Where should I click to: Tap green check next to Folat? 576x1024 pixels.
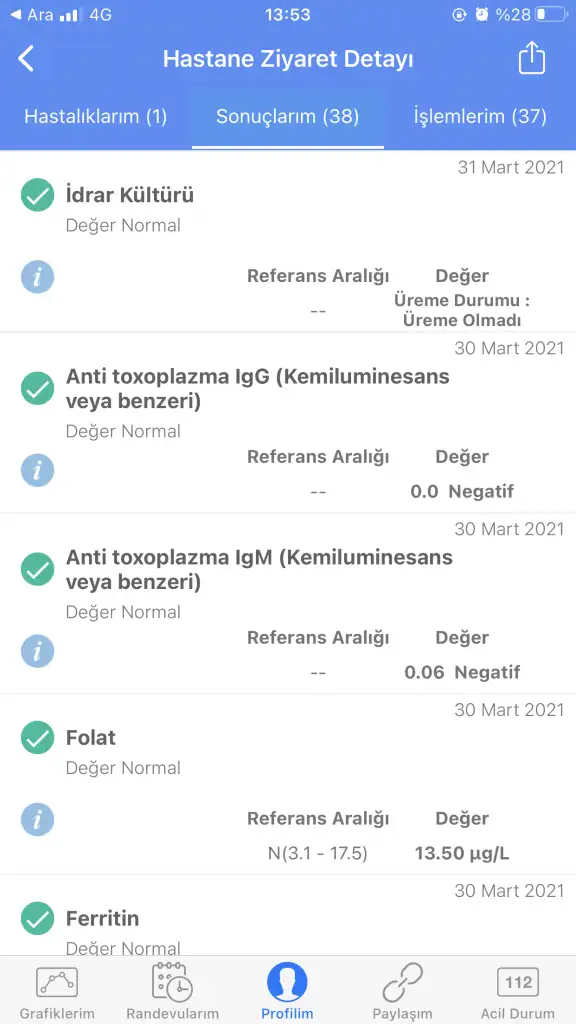[37, 737]
